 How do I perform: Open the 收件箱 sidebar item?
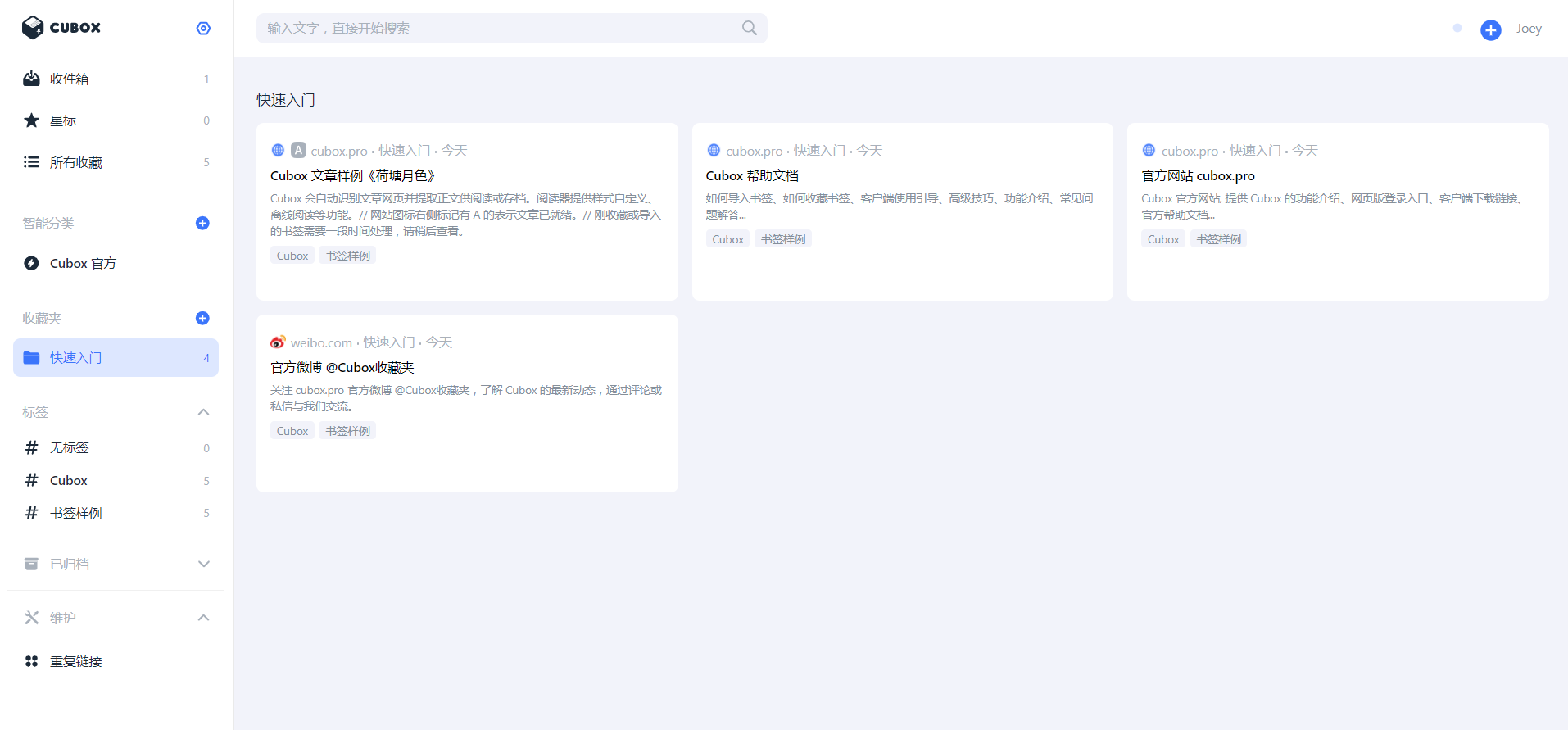point(116,79)
